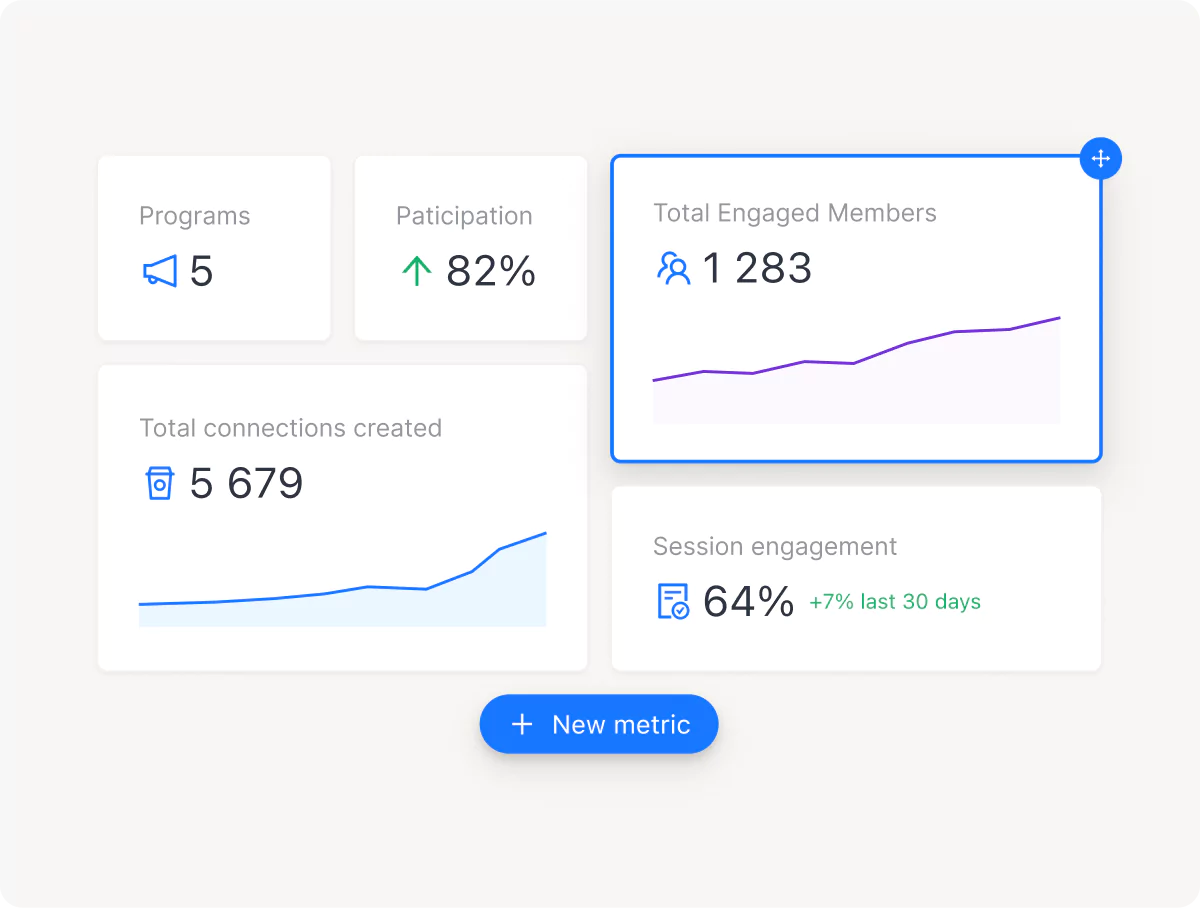Click the blue connections line chart

(342, 579)
